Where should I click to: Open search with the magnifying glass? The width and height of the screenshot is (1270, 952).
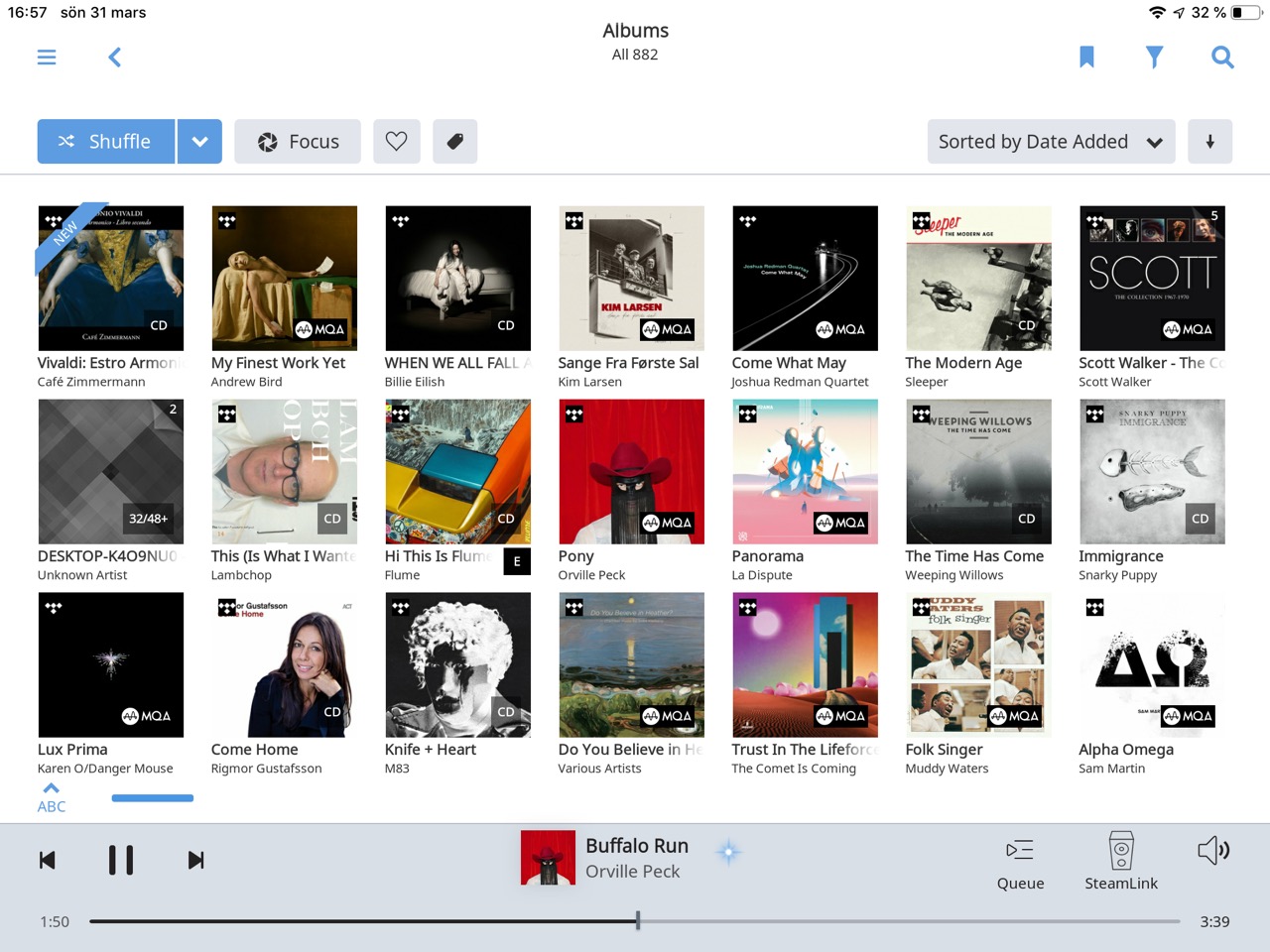(x=1222, y=58)
